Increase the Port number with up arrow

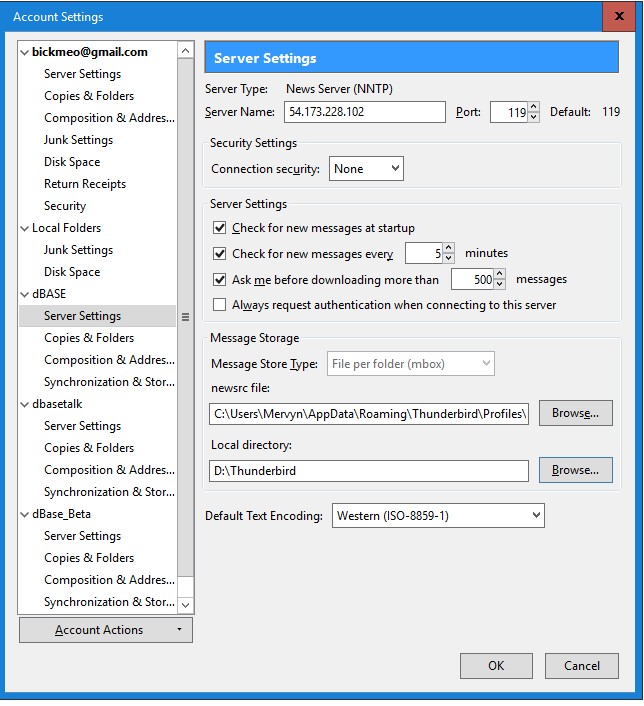coord(534,108)
